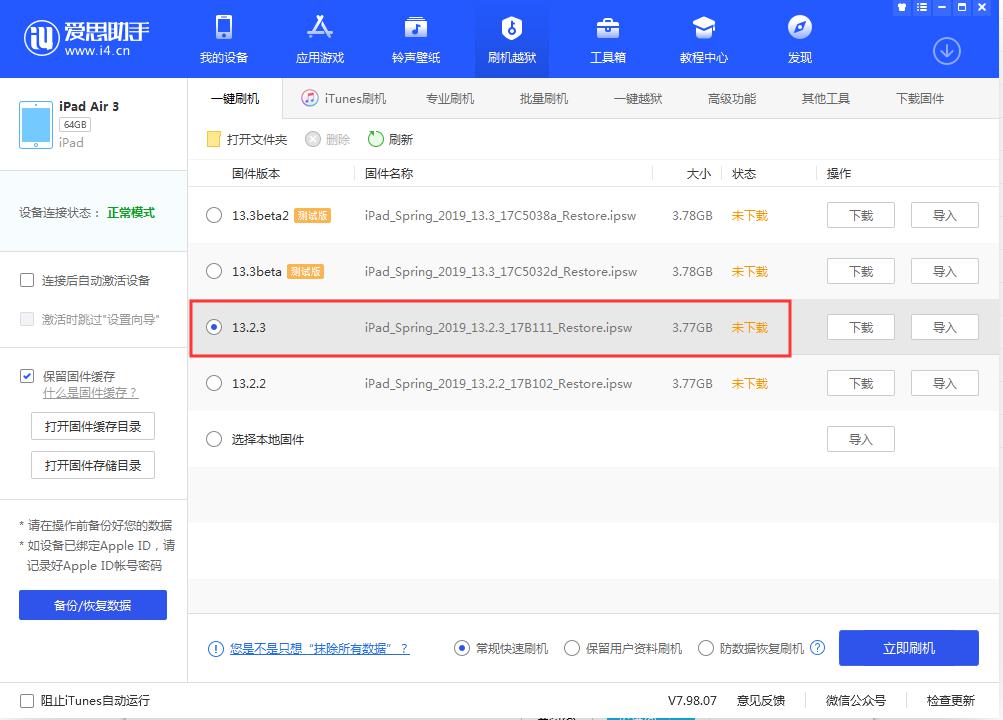Click 下载 button for 13.3beta2 firmware
1003x720 pixels.
click(x=860, y=215)
